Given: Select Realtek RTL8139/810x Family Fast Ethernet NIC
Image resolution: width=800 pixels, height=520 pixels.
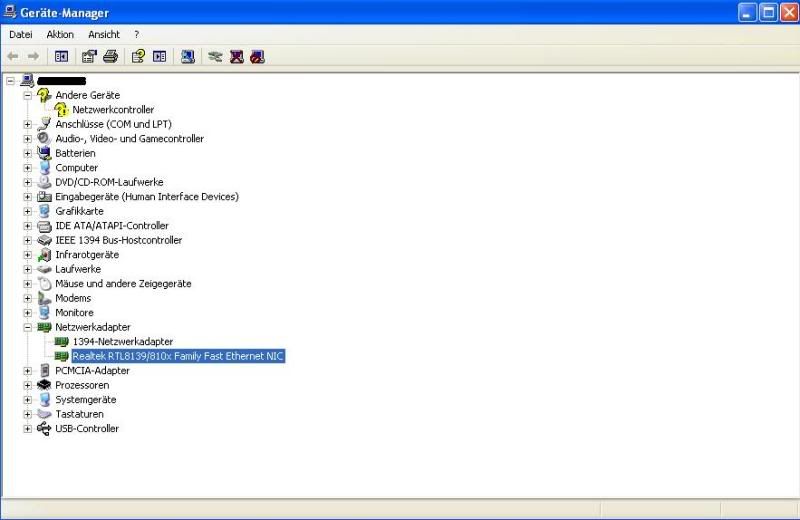Looking at the screenshot, I should pos(178,356).
